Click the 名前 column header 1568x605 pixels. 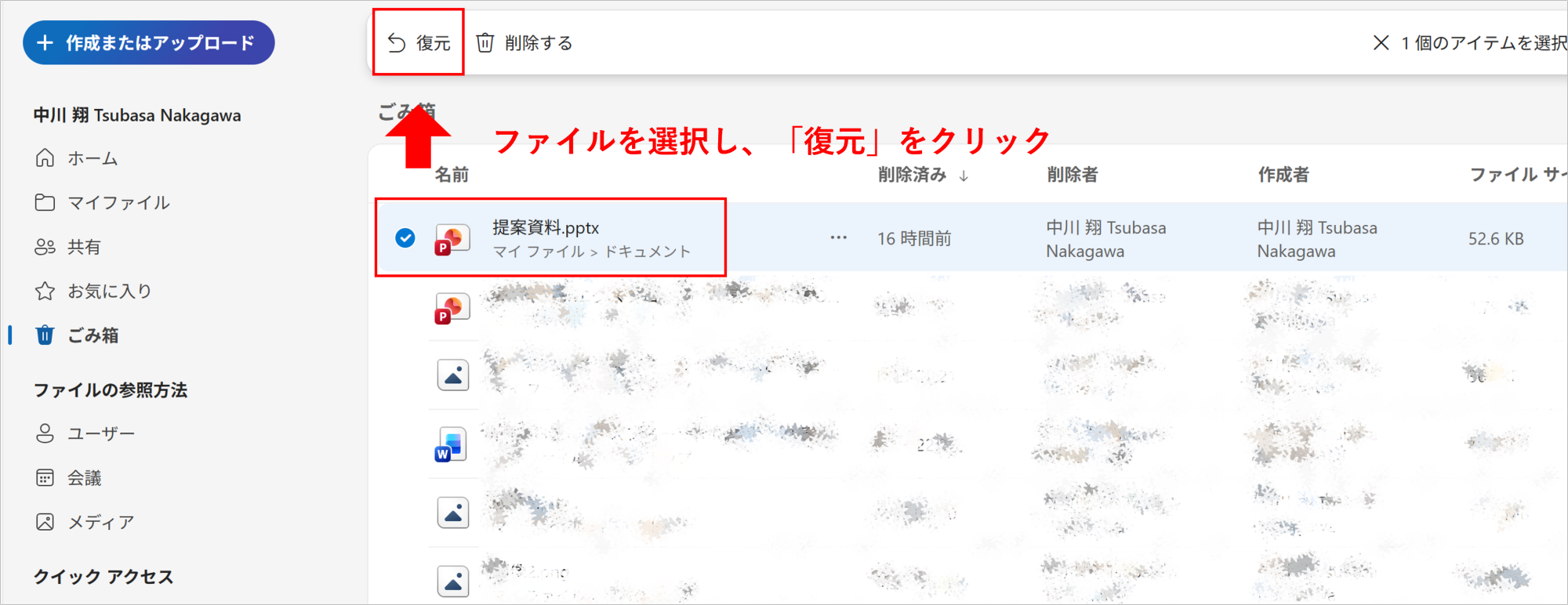(452, 175)
